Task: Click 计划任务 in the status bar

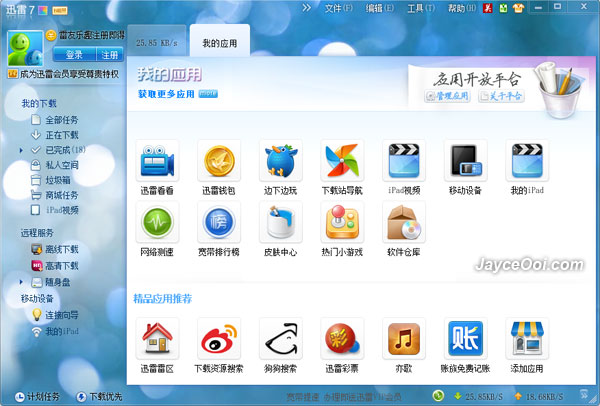Action: pos(37,397)
